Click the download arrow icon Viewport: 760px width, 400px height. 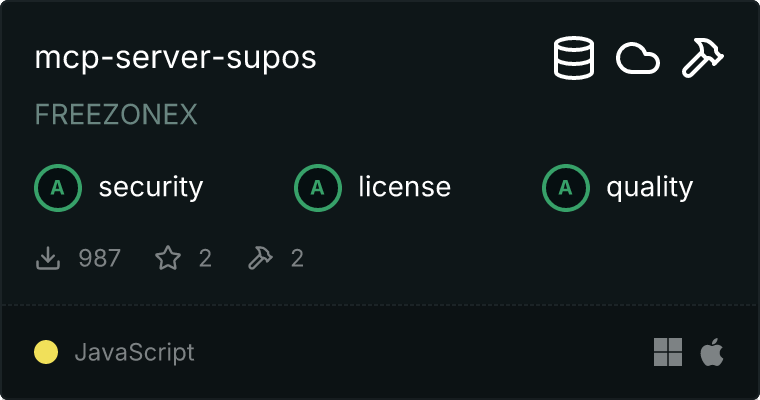48,258
